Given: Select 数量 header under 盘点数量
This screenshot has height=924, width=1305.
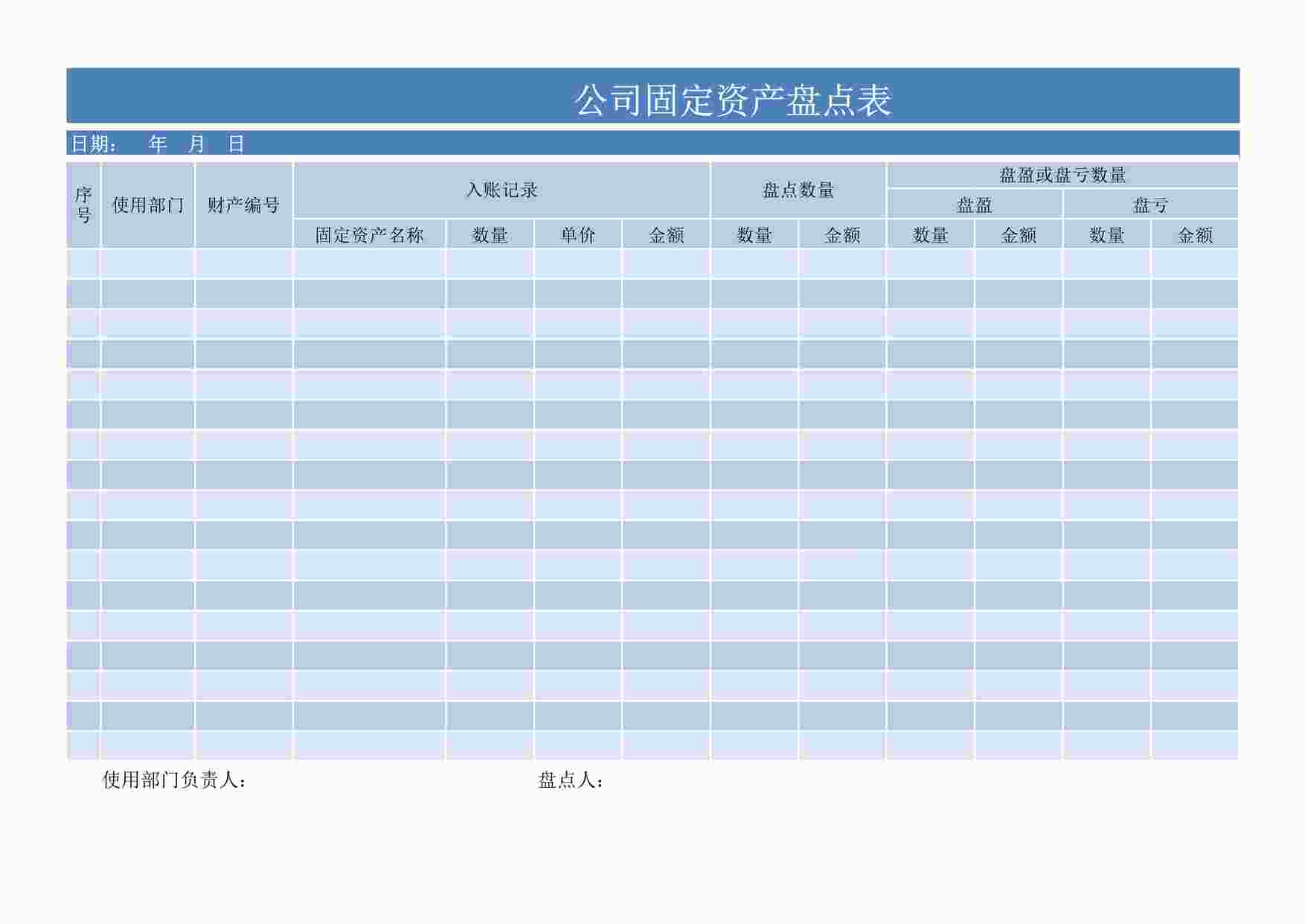Looking at the screenshot, I should coord(754,234).
